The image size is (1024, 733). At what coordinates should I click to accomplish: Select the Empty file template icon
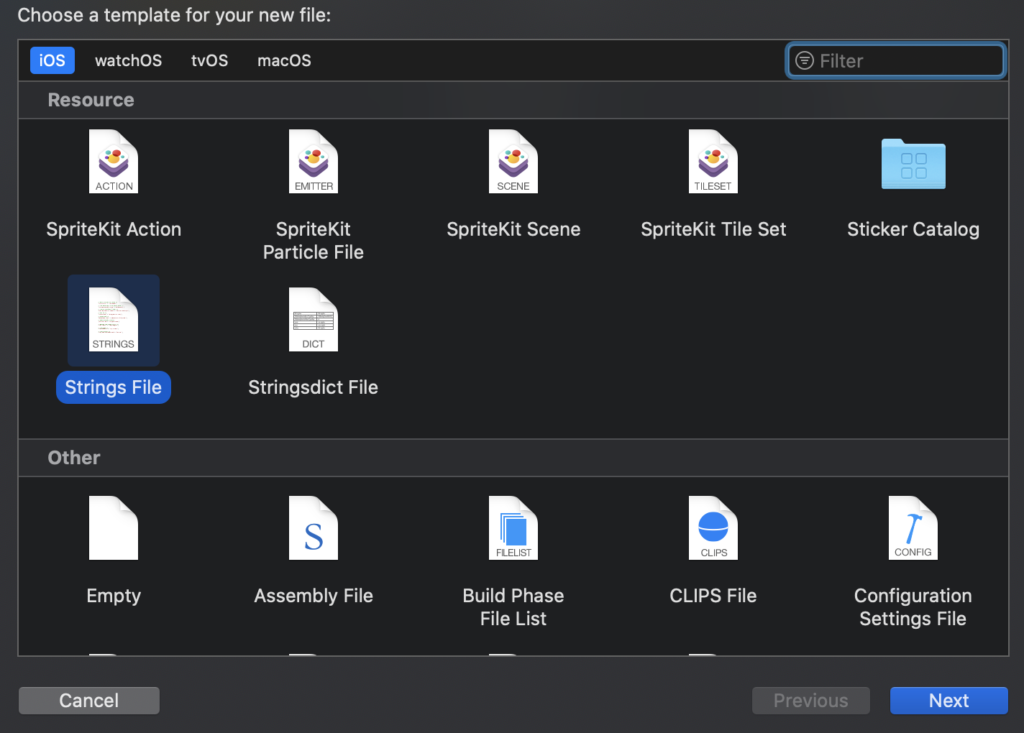tap(114, 528)
